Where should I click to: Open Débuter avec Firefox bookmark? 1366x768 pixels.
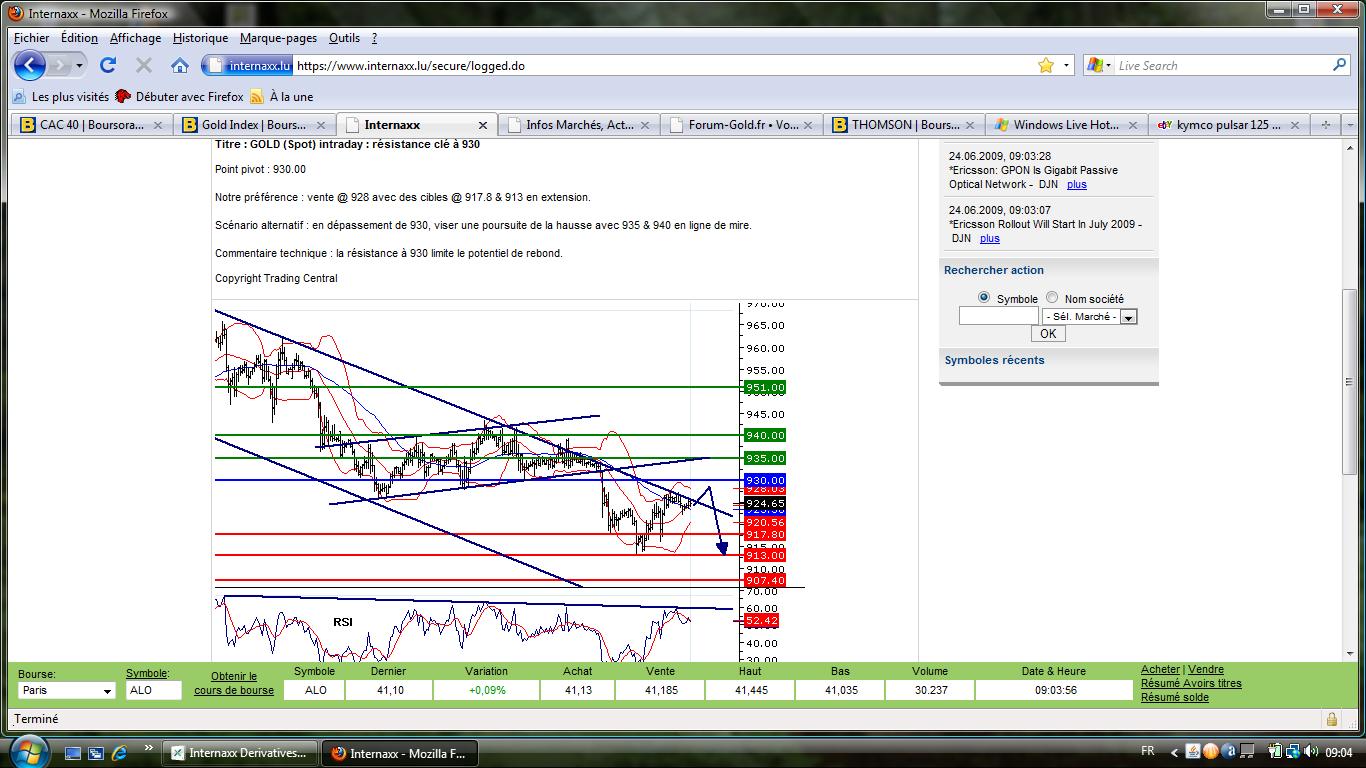click(180, 97)
